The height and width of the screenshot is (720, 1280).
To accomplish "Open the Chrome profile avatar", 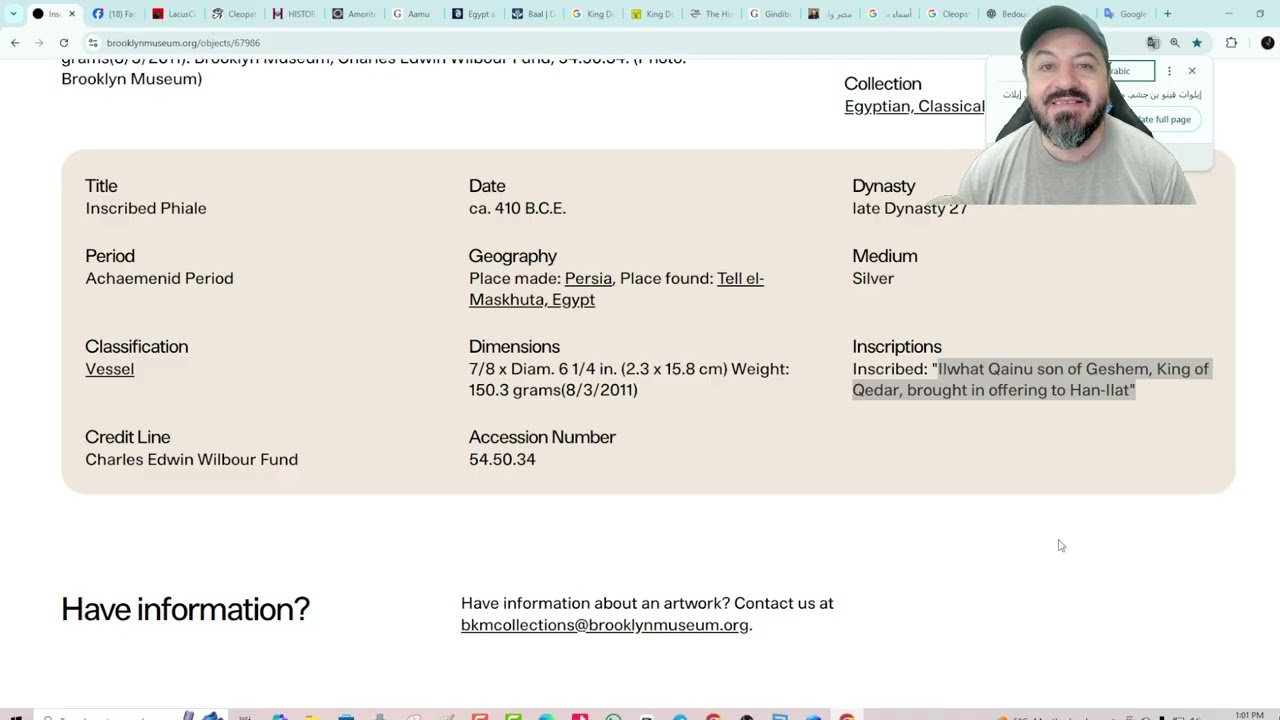I will (1267, 43).
